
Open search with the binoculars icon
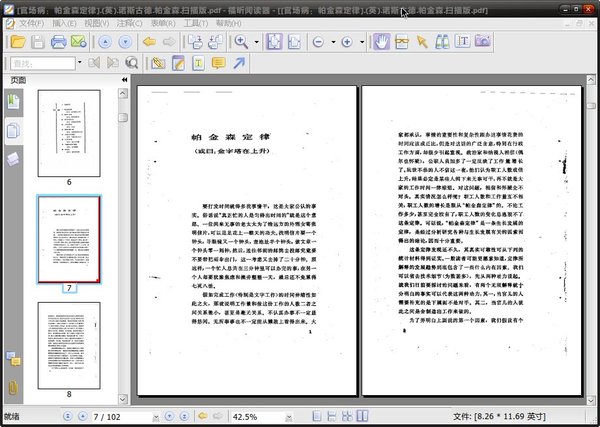click(442, 41)
